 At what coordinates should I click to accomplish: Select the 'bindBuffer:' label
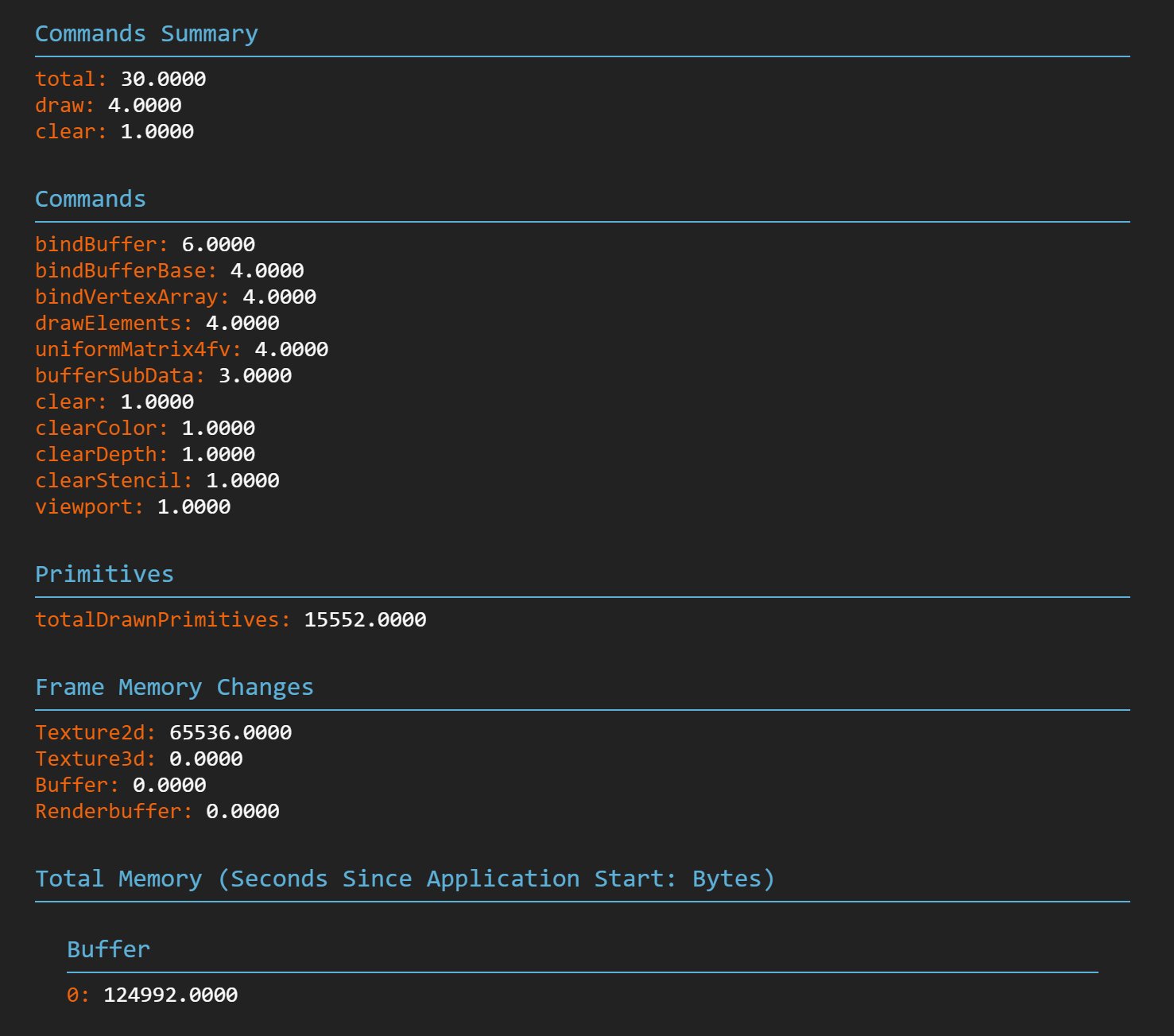coord(102,245)
